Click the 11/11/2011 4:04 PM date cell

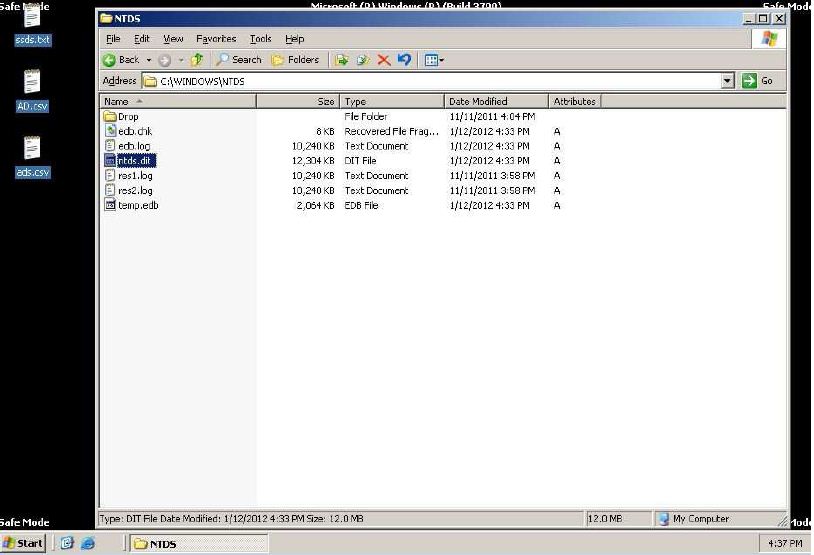coord(492,117)
